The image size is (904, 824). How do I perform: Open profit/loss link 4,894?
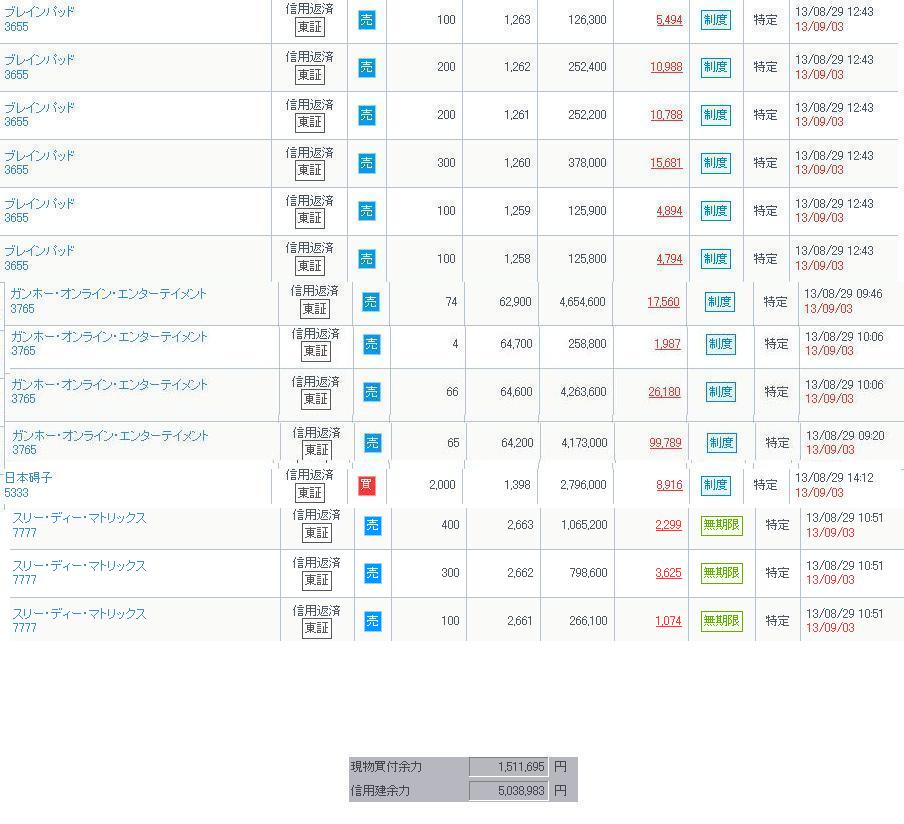pyautogui.click(x=669, y=210)
